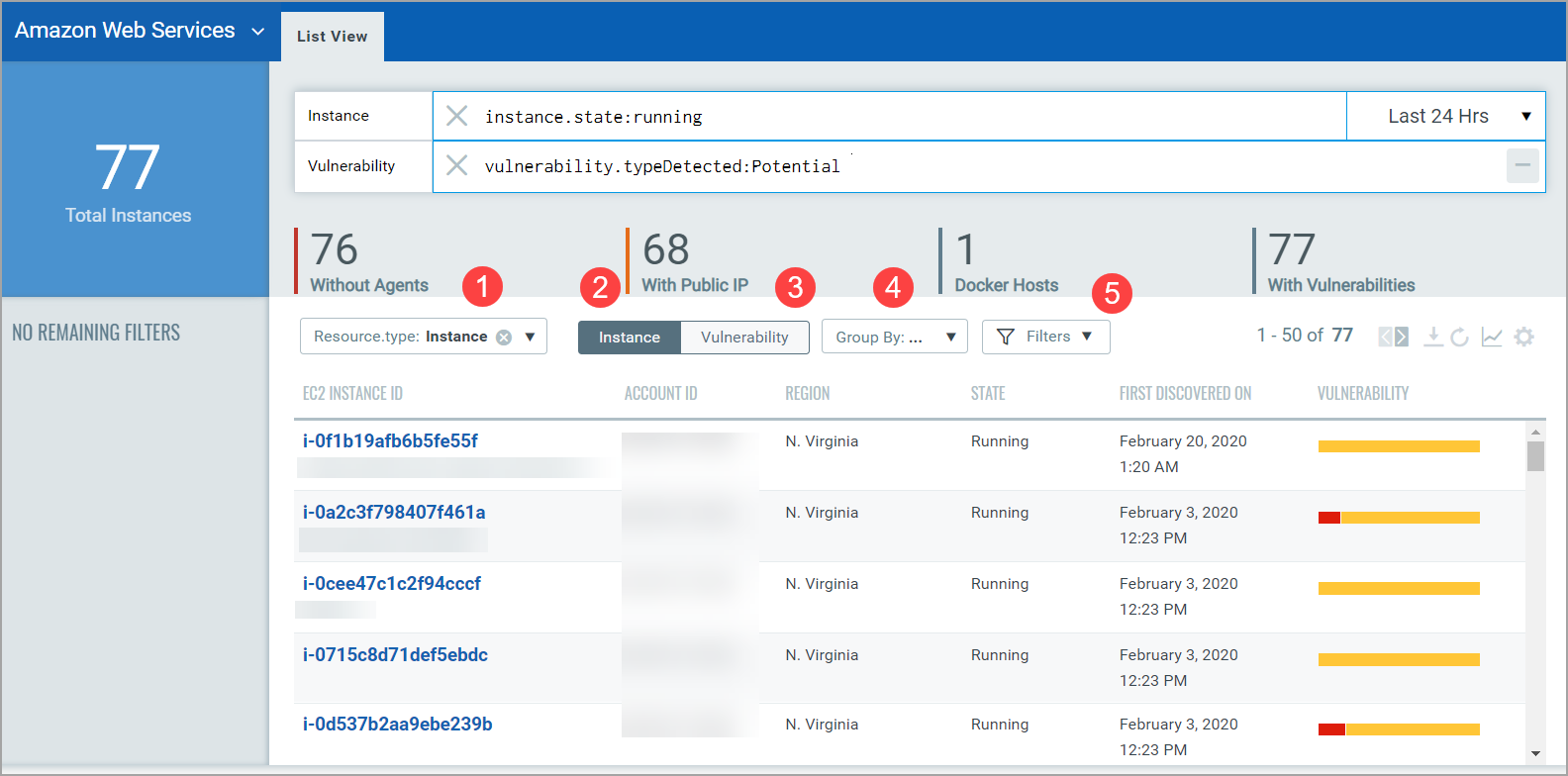Click the REGION column header
Screen dimensions: 1568x776
[807, 393]
